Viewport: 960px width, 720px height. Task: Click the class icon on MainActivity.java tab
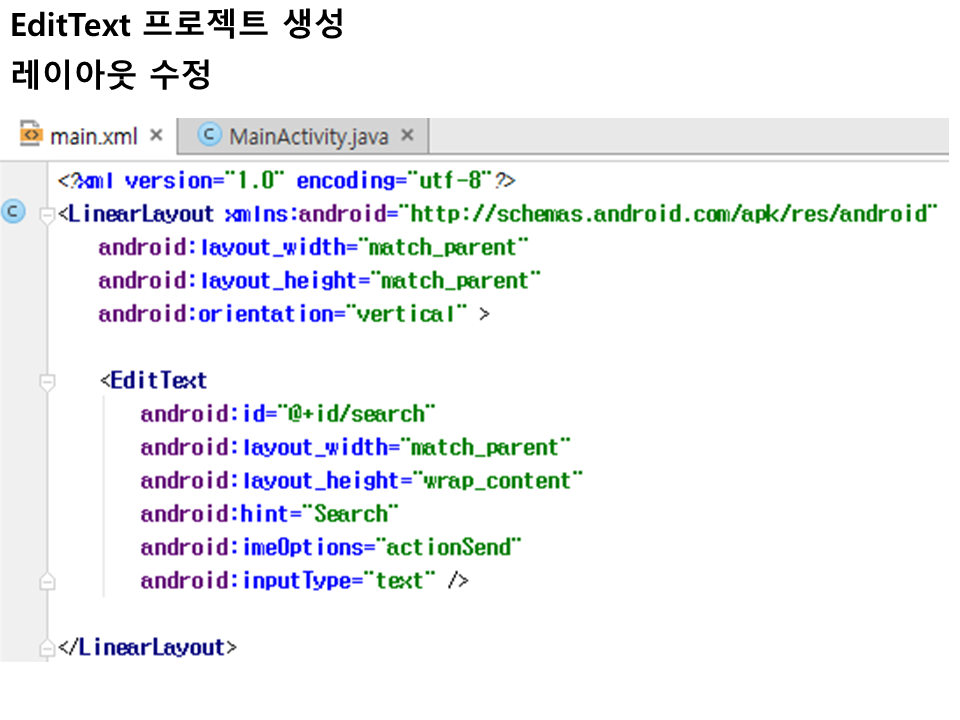pyautogui.click(x=209, y=135)
